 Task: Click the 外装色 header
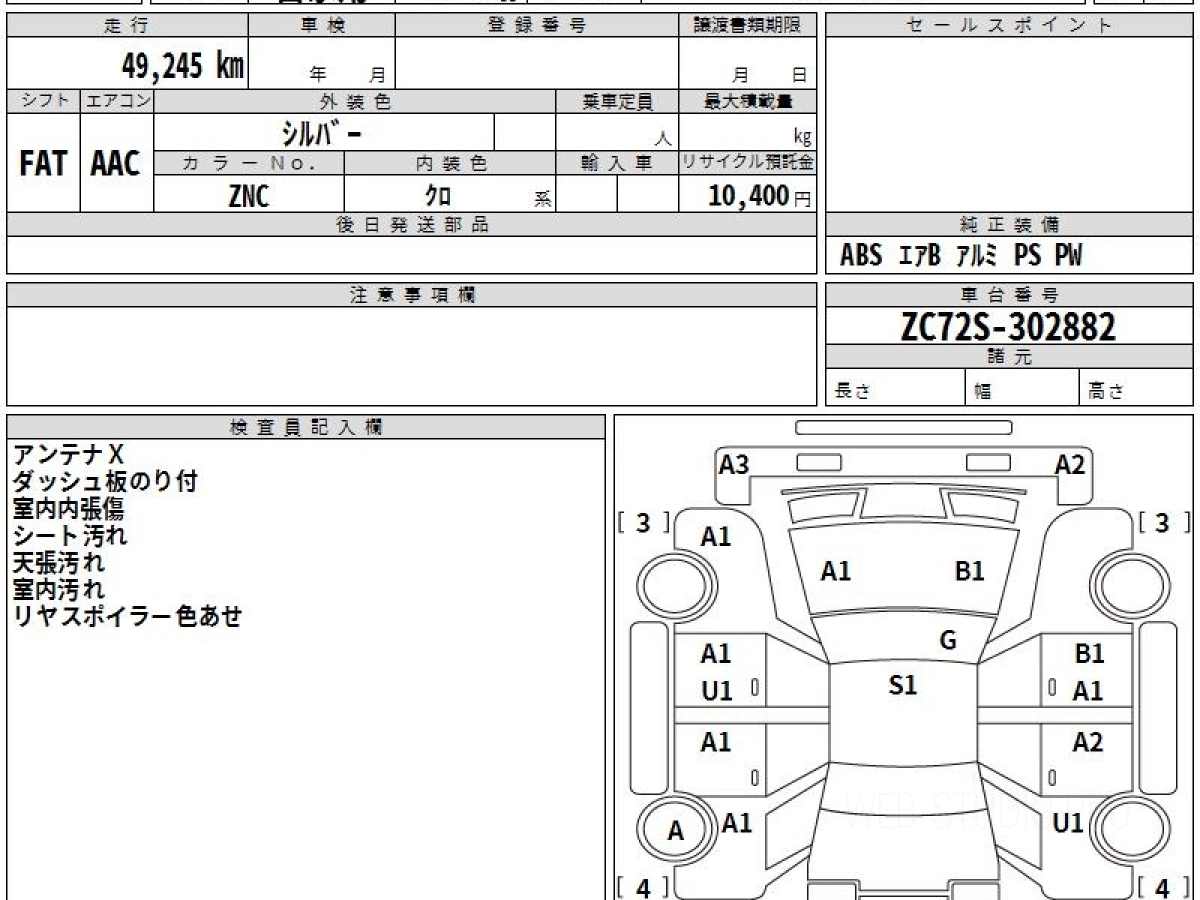coord(355,101)
